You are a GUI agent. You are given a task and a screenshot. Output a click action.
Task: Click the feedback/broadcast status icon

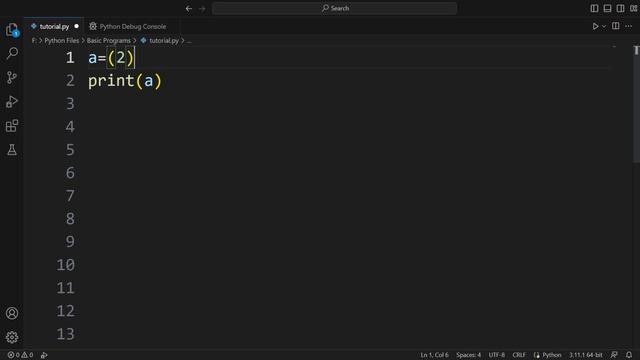614,355
